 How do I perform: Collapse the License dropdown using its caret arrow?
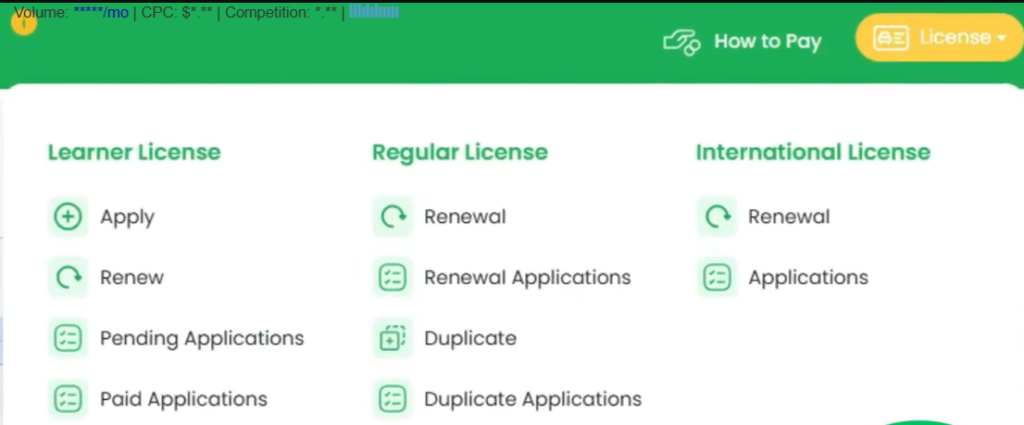[1001, 39]
